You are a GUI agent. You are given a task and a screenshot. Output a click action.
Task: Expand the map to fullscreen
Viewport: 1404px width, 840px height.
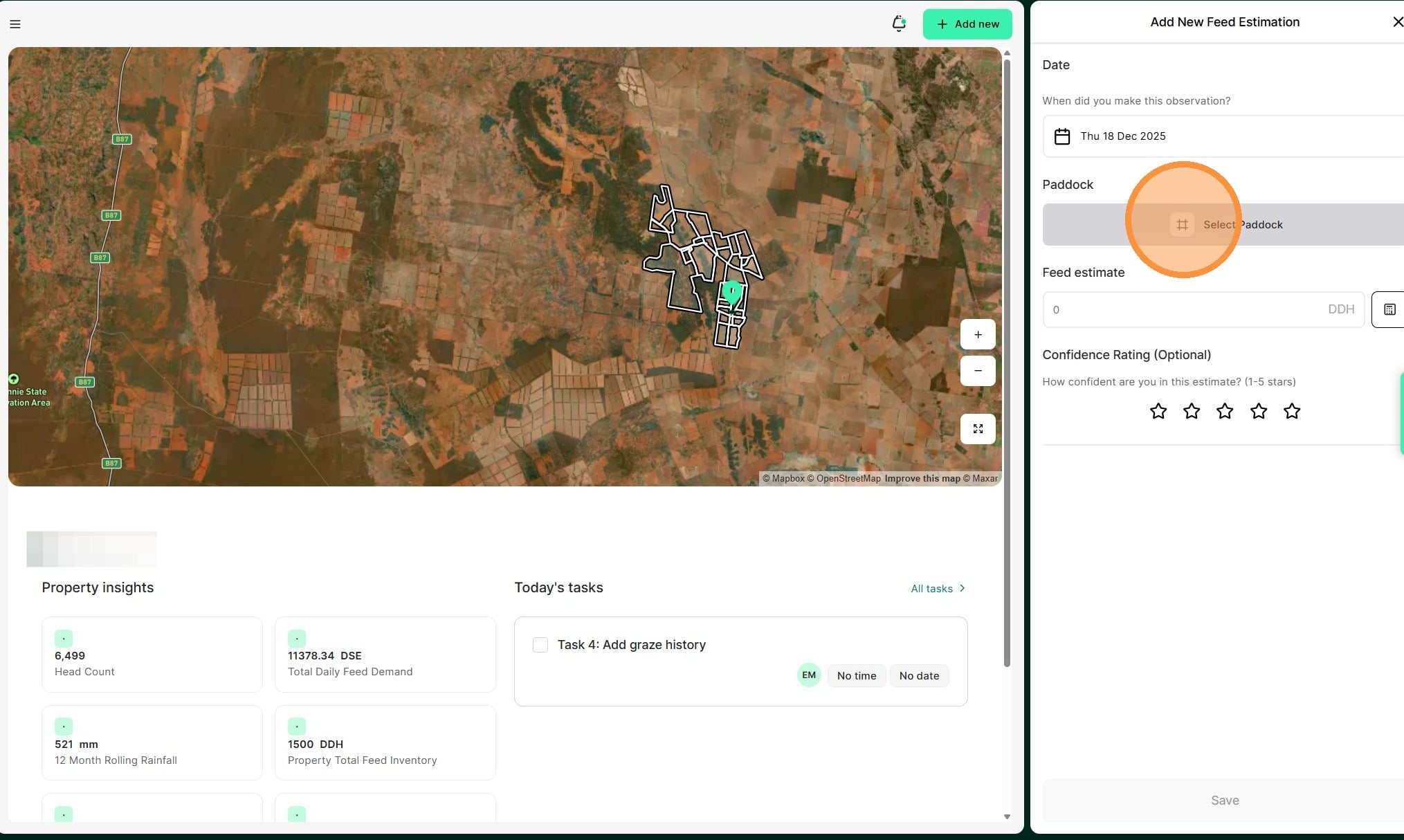click(977, 429)
